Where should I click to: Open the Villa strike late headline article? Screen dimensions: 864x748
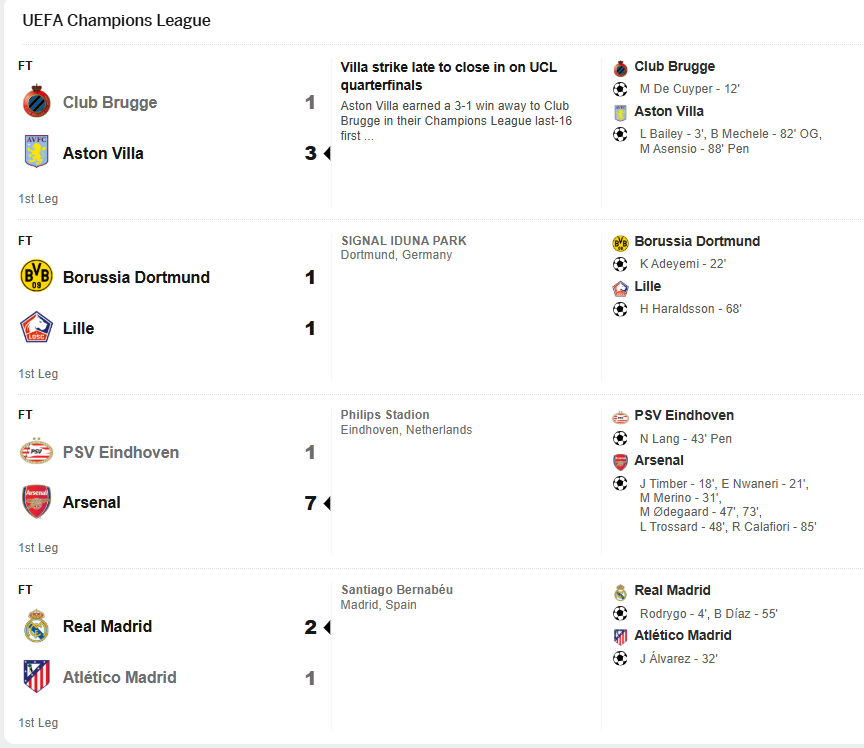point(449,76)
